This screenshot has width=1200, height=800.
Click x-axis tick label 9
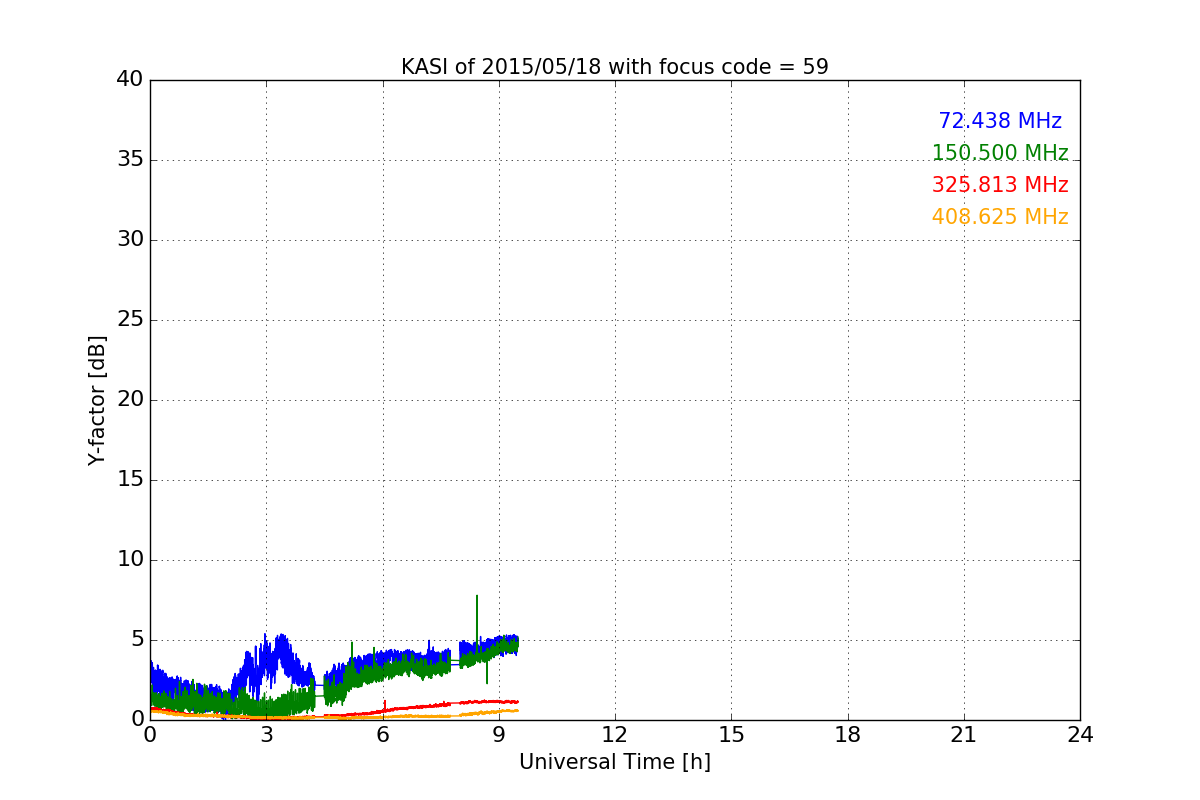click(499, 735)
